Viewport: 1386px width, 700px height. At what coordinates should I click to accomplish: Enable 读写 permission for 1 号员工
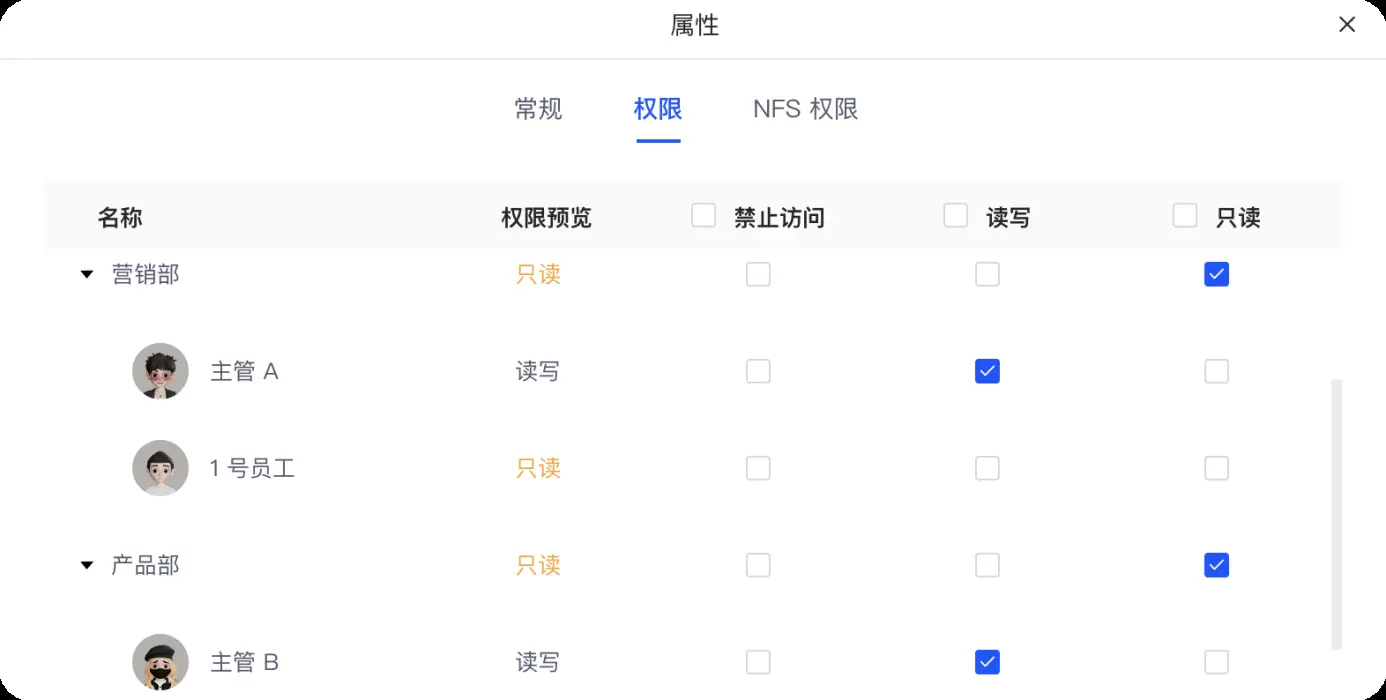(987, 468)
